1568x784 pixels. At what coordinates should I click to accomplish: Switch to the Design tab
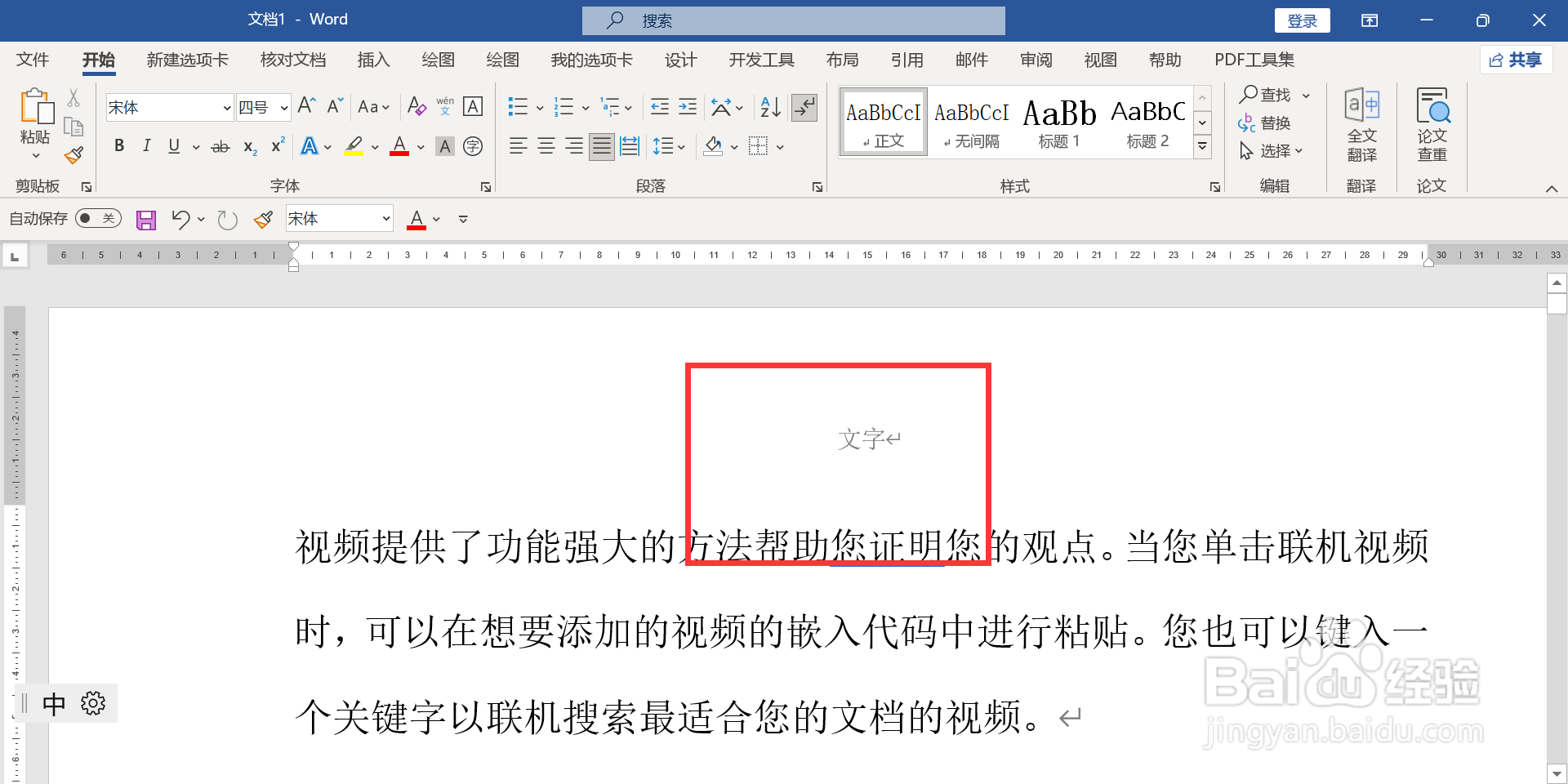coord(680,60)
